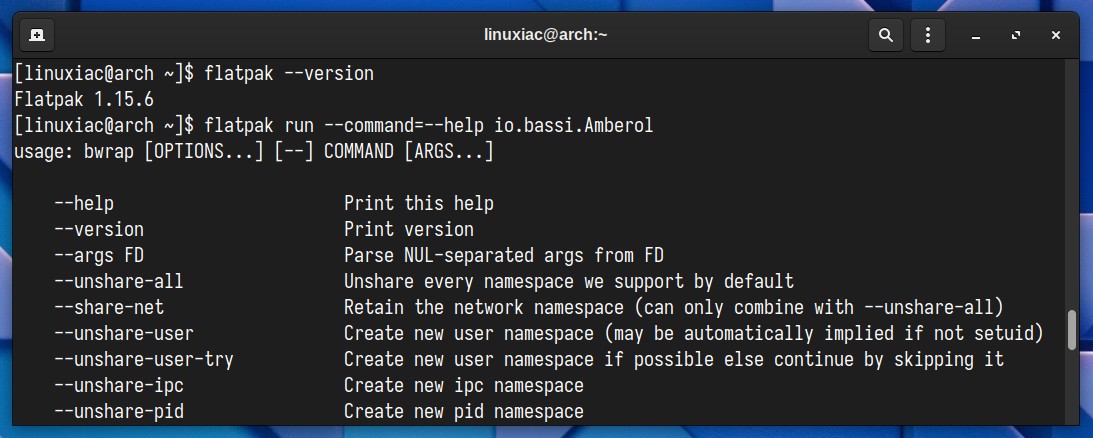
Task: Click the vertical scrollbar handle
Action: (x=1072, y=331)
